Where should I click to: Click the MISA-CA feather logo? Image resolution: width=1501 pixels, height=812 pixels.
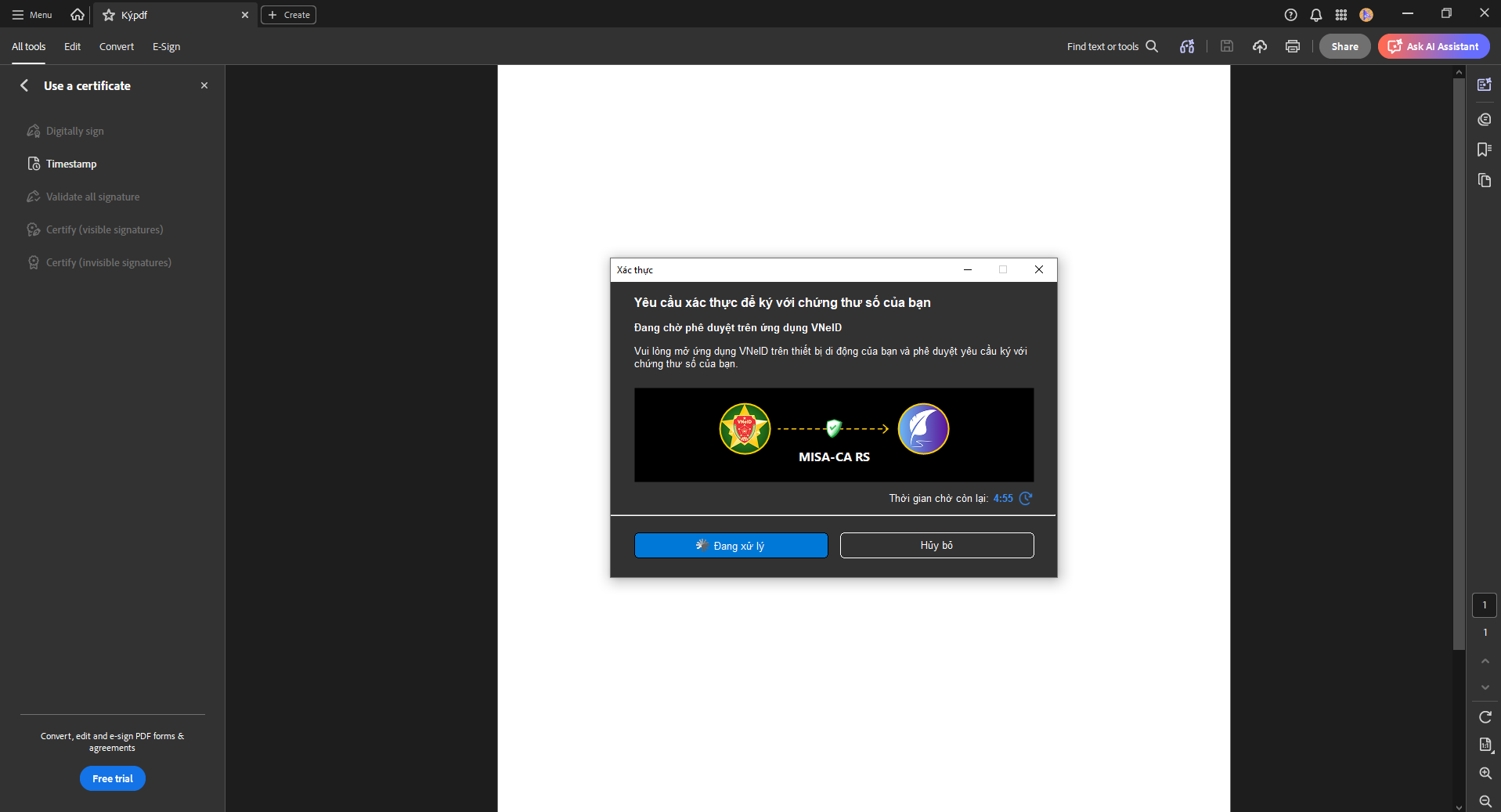923,429
